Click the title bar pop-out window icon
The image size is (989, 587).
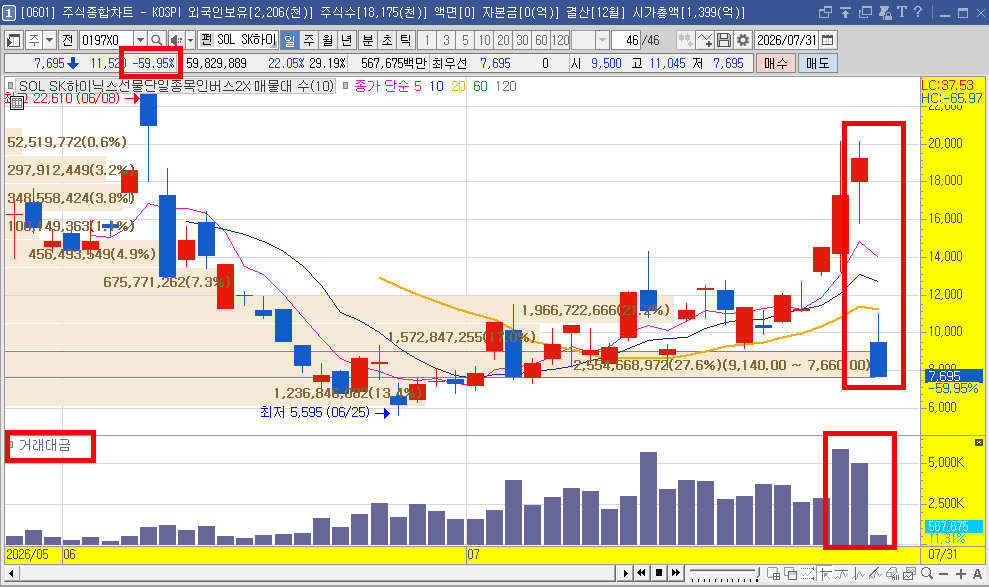point(825,12)
